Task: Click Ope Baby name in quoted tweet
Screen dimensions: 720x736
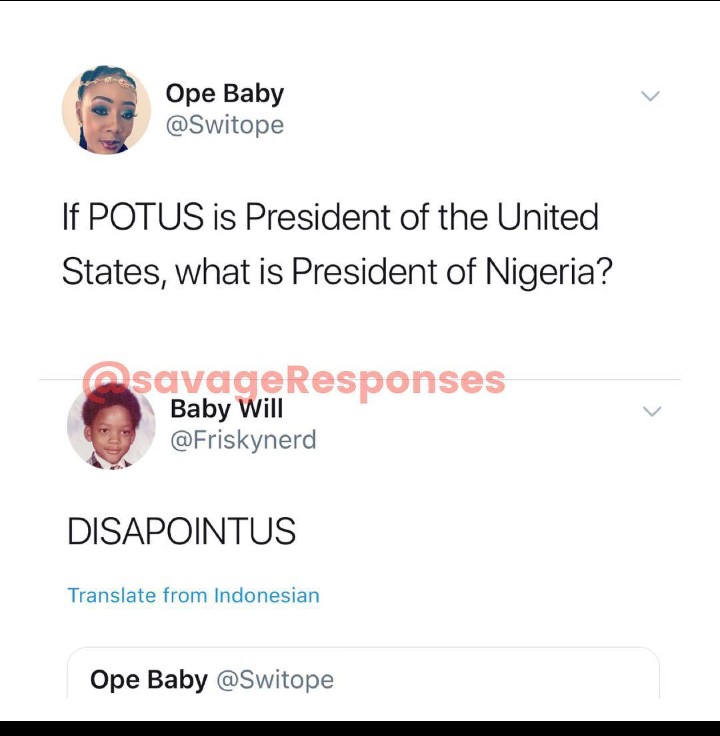Action: (x=148, y=680)
